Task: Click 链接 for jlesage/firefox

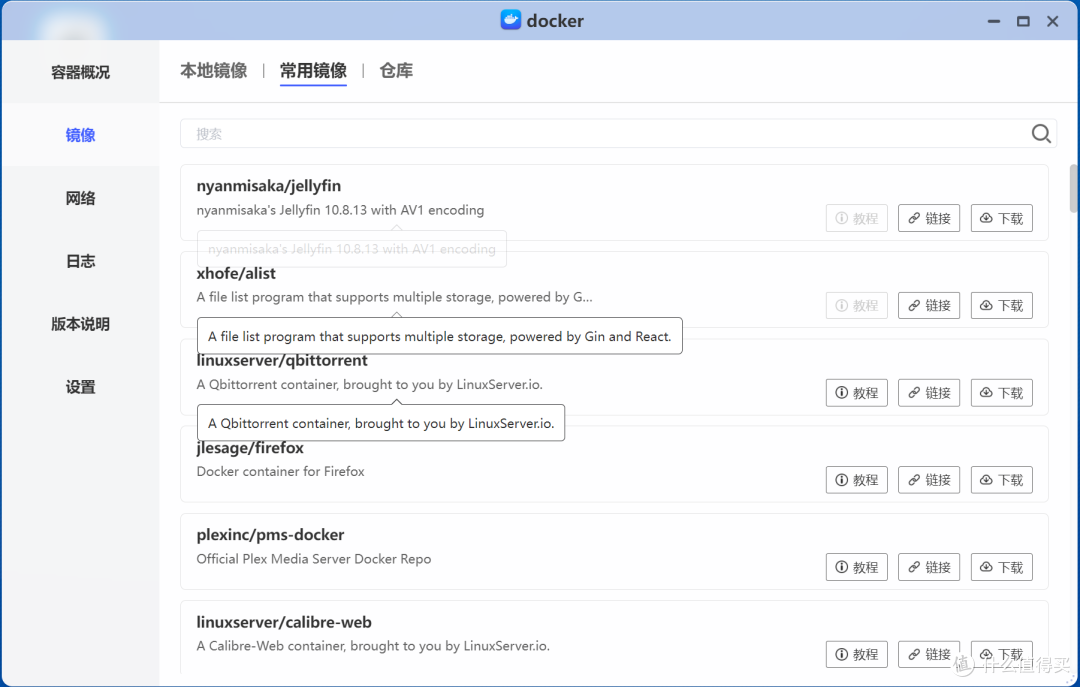Action: pyautogui.click(x=928, y=480)
